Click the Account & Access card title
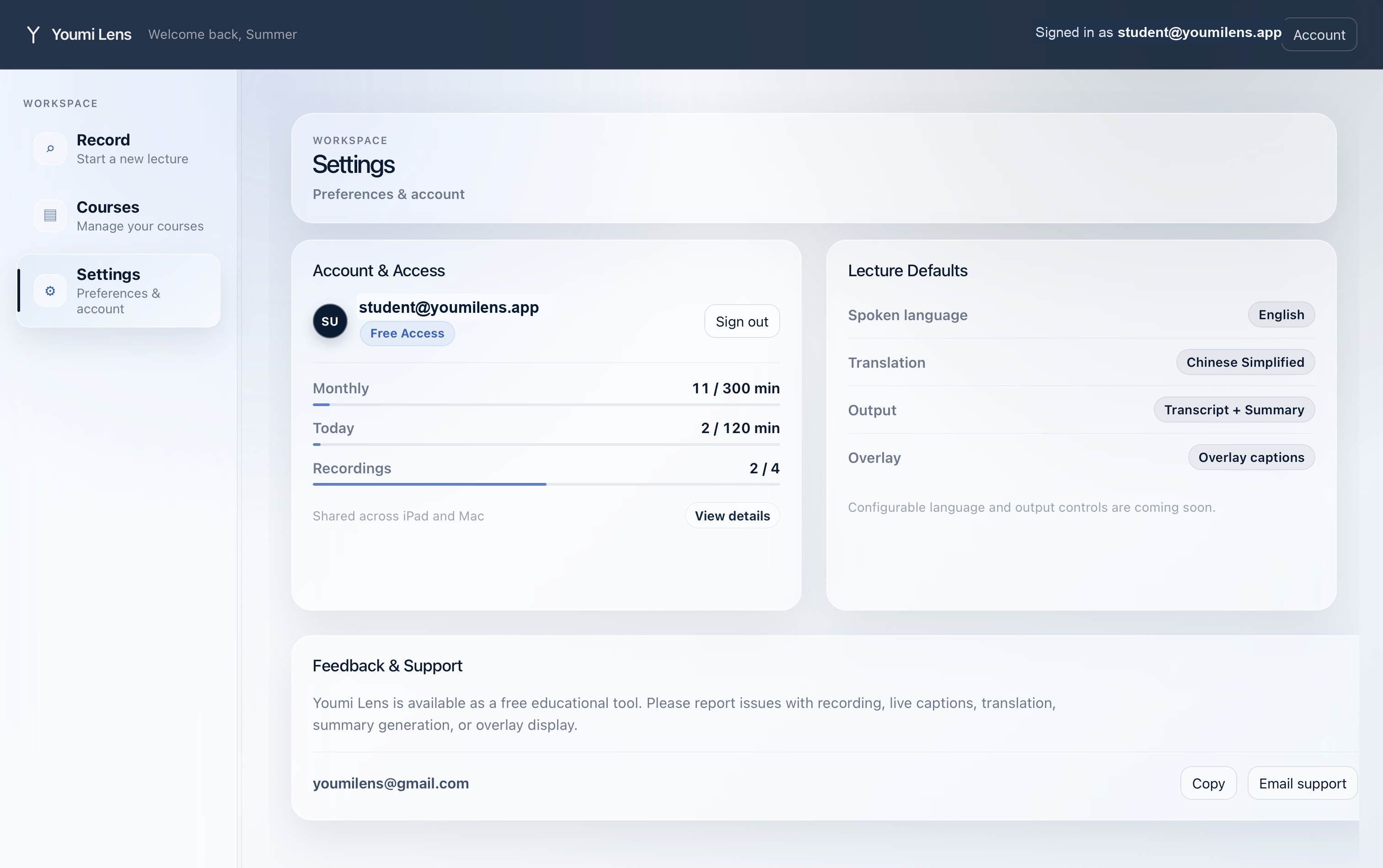The width and height of the screenshot is (1383, 868). 378,271
